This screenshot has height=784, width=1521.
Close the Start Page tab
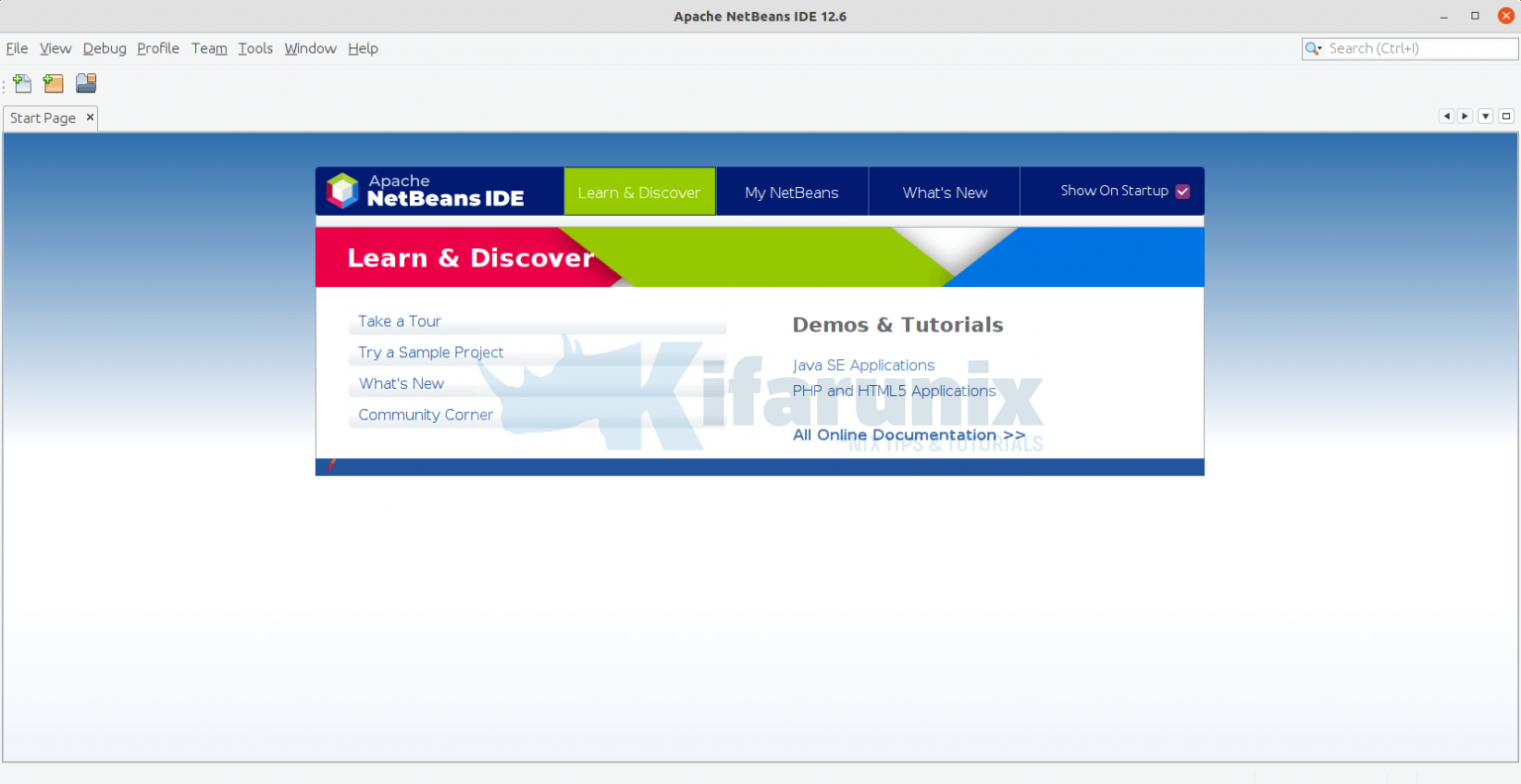[x=90, y=117]
